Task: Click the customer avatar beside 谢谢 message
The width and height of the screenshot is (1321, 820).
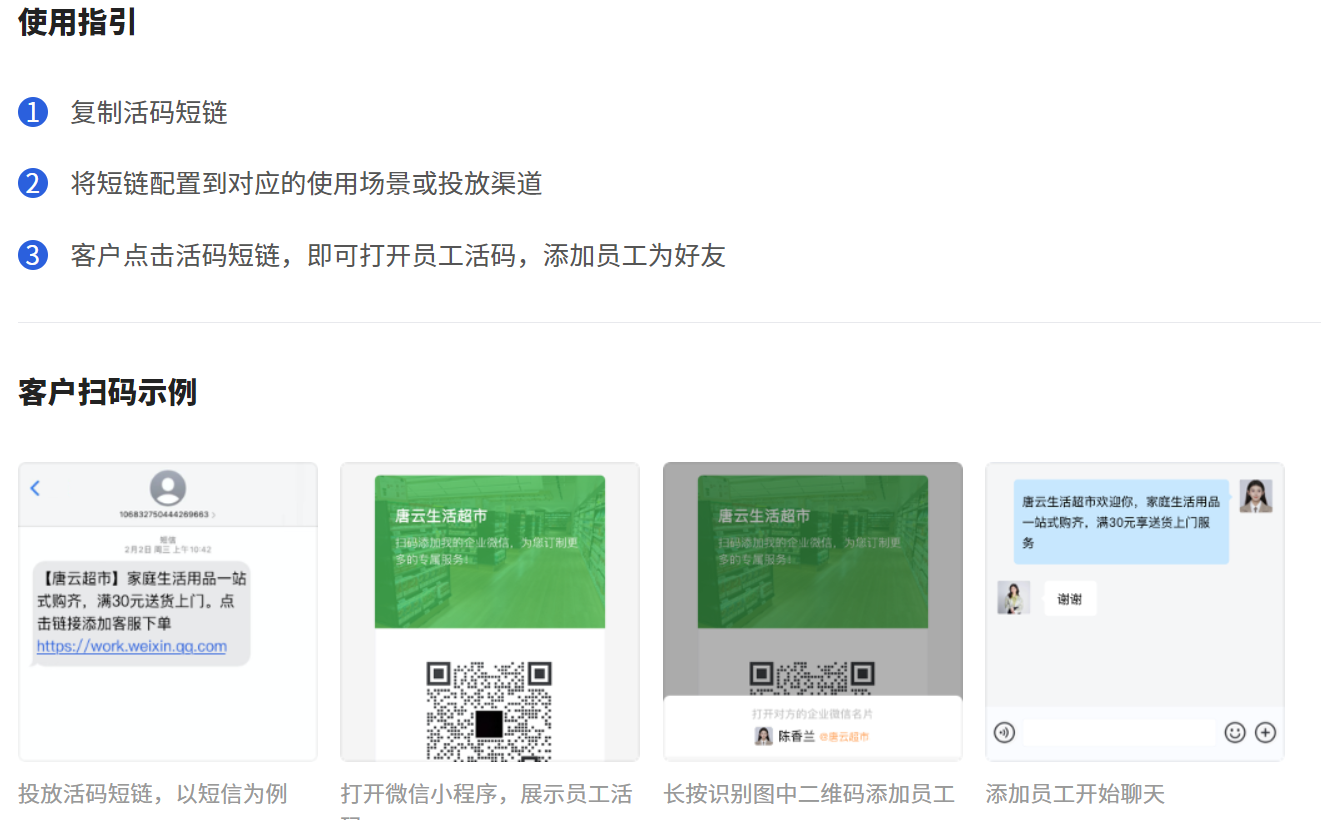Action: pos(1014,598)
